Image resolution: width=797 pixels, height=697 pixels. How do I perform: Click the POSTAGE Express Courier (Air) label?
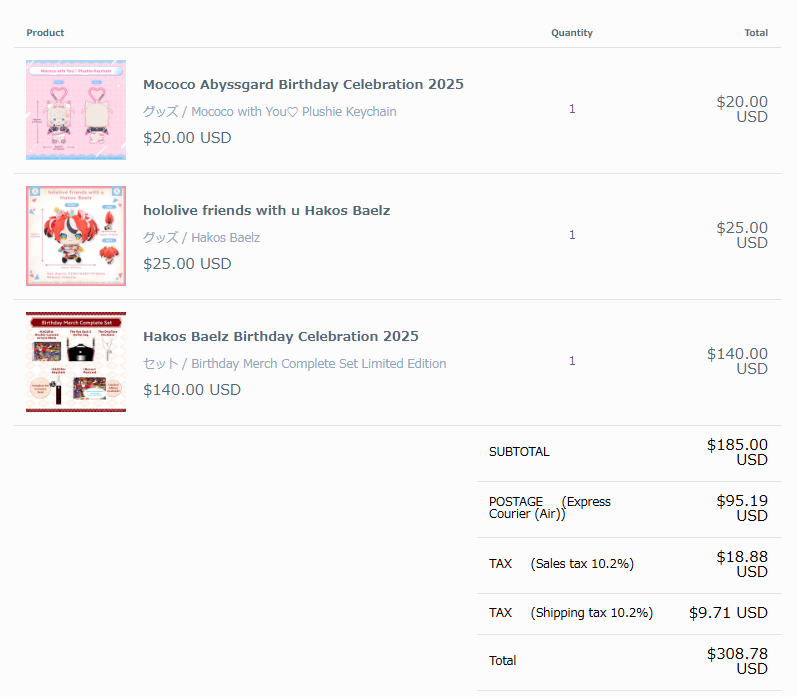(x=550, y=508)
